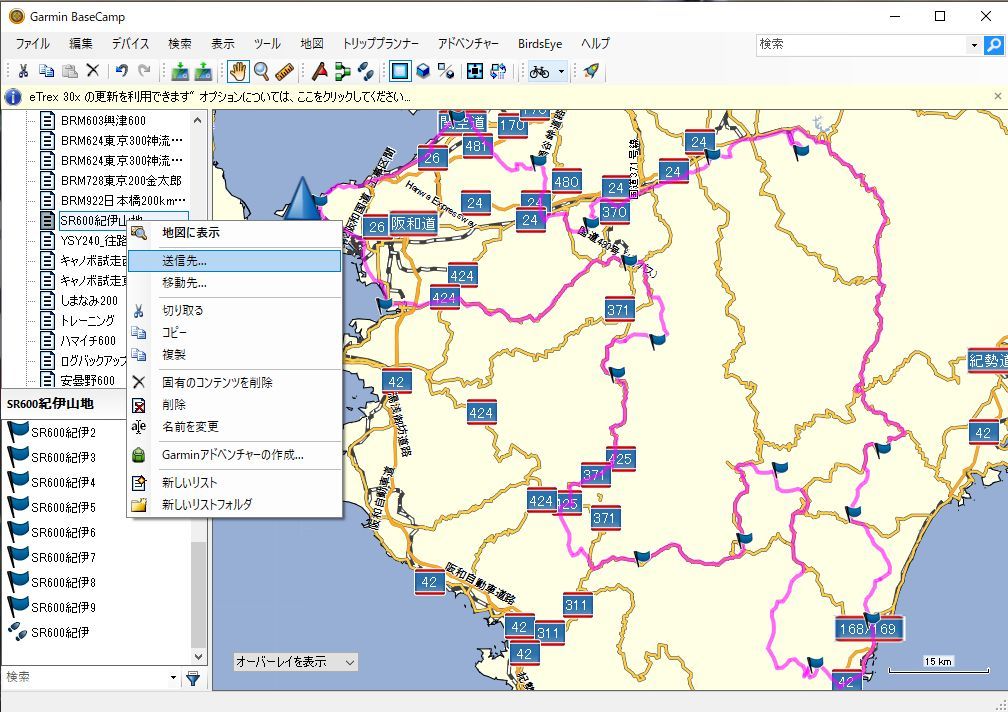
Task: Open the トリッププランナー menu
Action: pyautogui.click(x=380, y=44)
